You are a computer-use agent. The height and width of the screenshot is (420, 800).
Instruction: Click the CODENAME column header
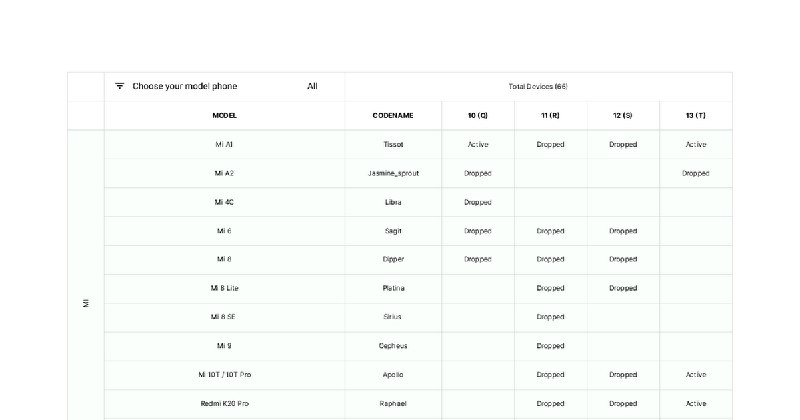click(x=393, y=115)
